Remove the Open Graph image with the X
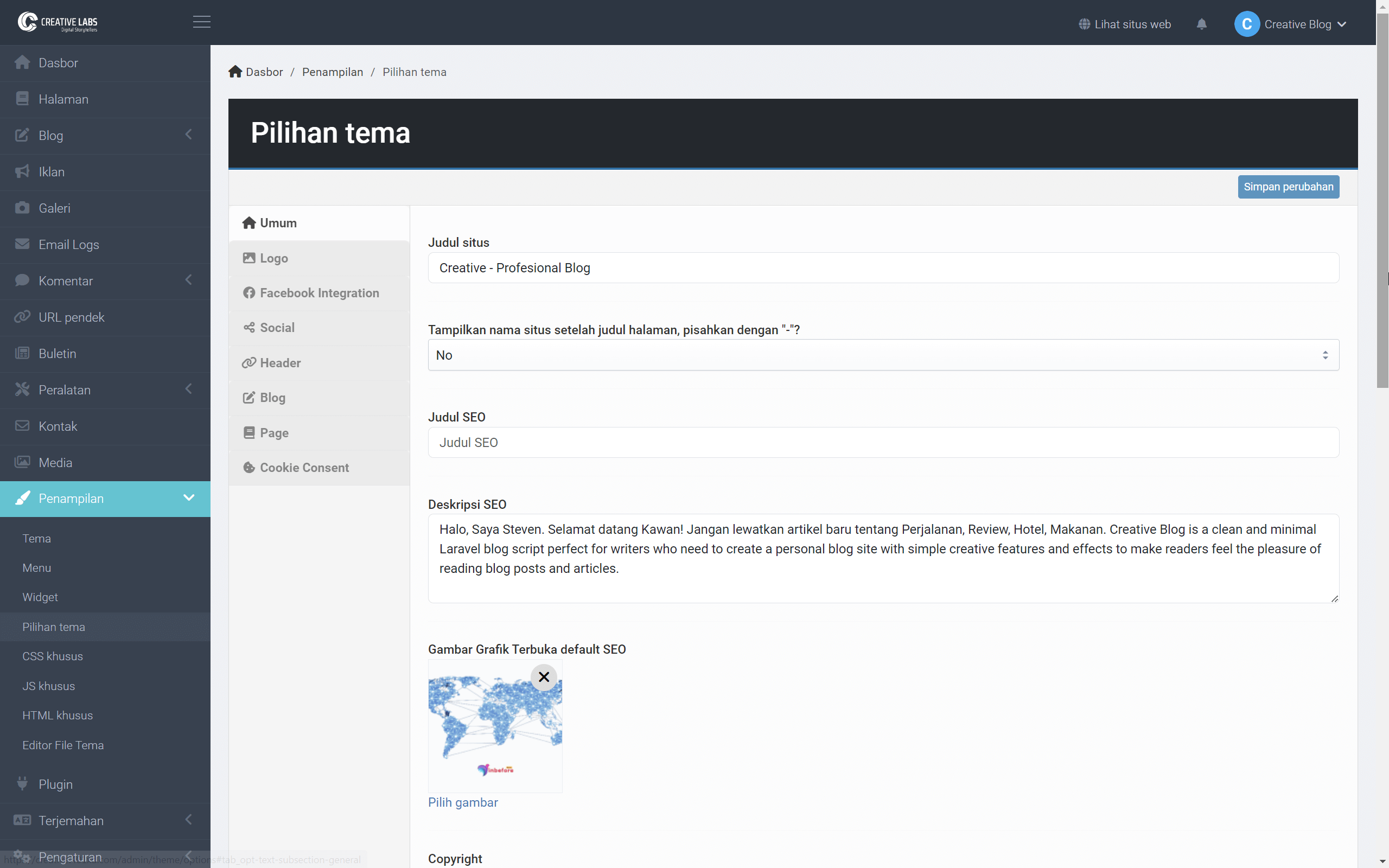The width and height of the screenshot is (1389, 868). tap(543, 677)
